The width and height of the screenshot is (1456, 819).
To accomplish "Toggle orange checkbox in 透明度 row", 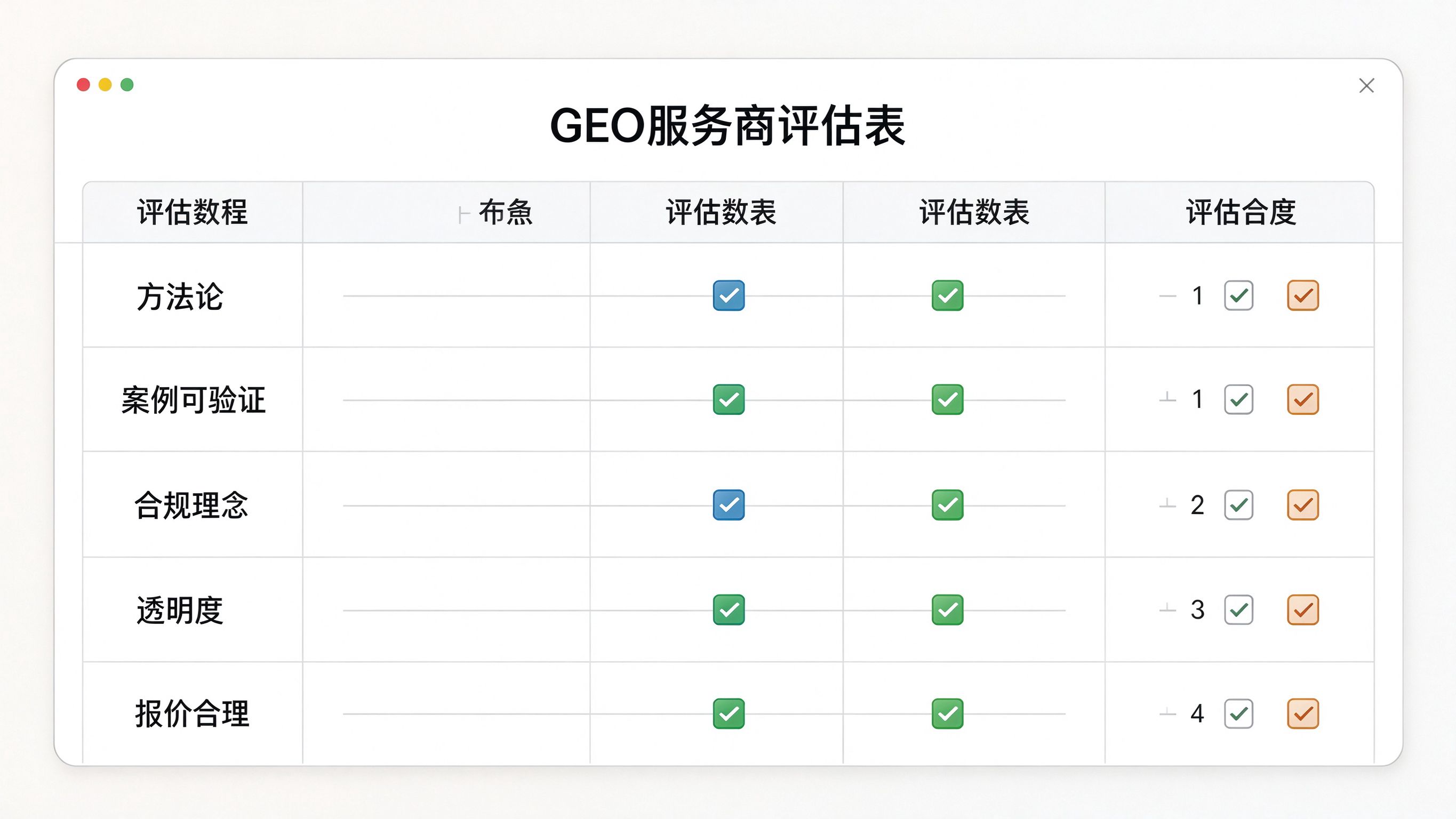I will click(1303, 610).
